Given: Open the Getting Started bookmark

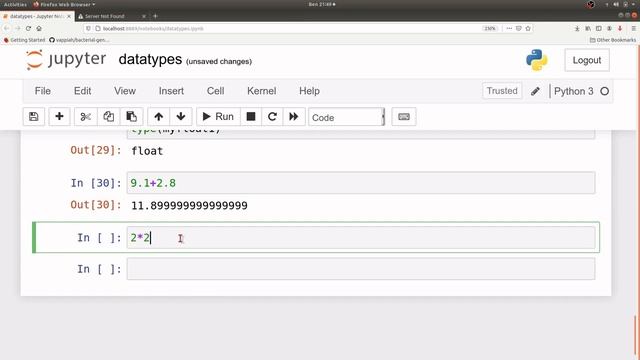Looking at the screenshot, I should tap(24, 40).
